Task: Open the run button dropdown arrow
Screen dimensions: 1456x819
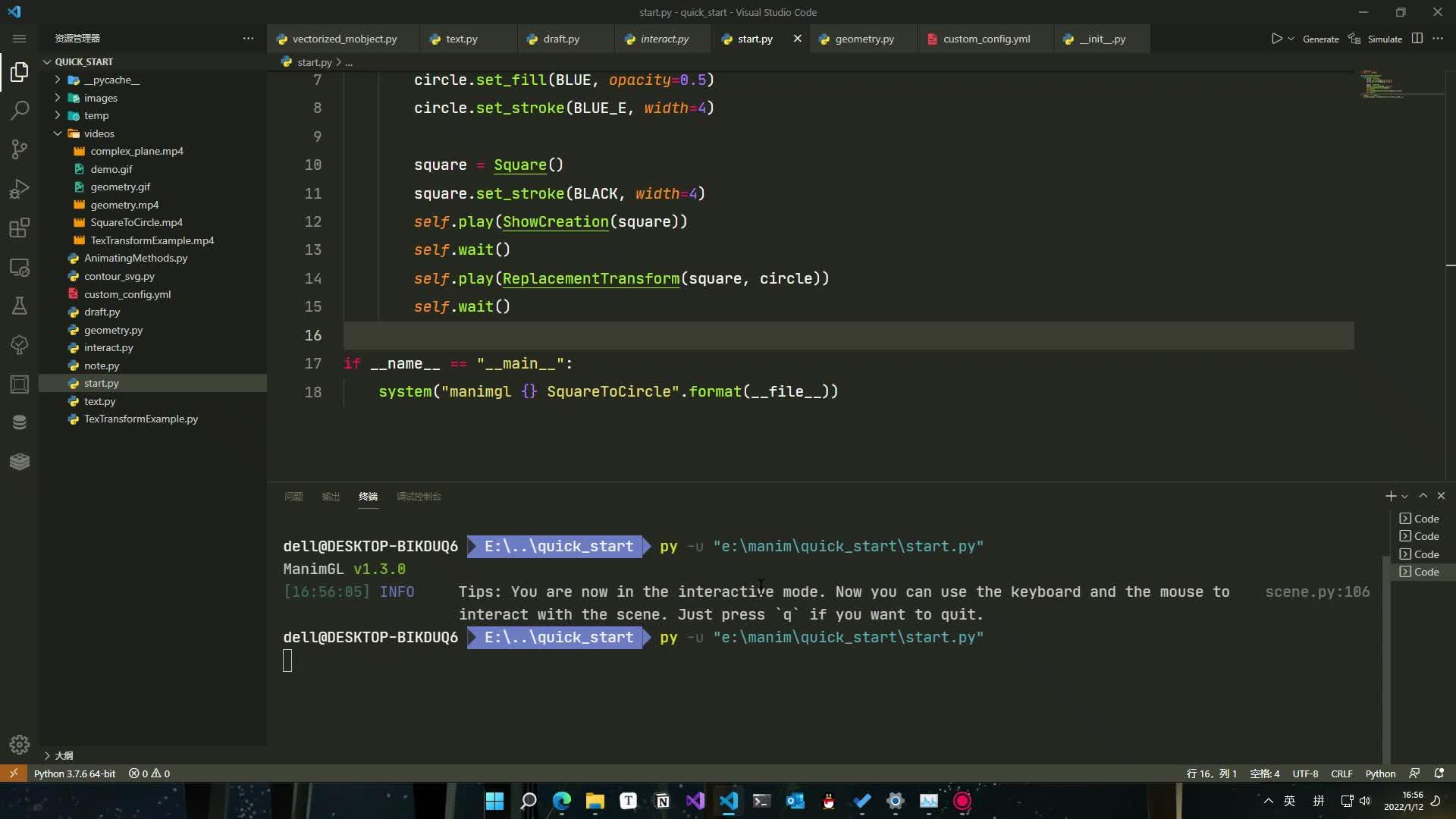Action: 1291,39
